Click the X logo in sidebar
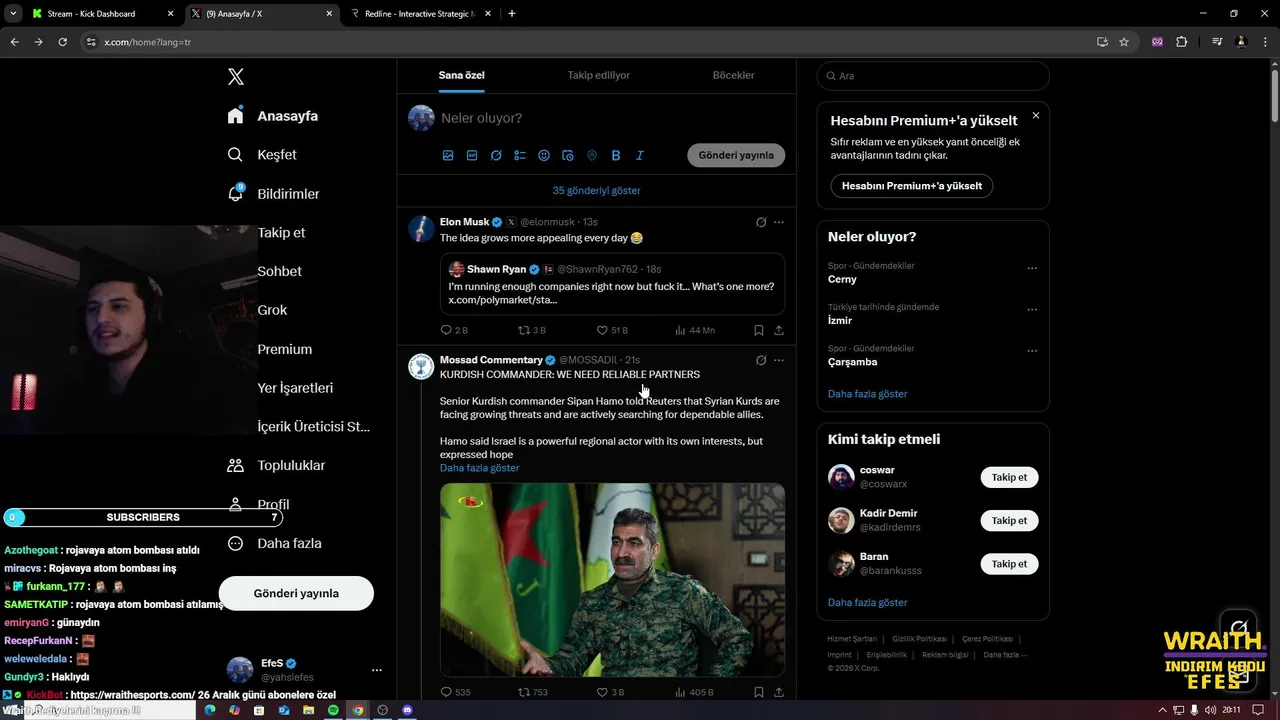 tap(235, 77)
